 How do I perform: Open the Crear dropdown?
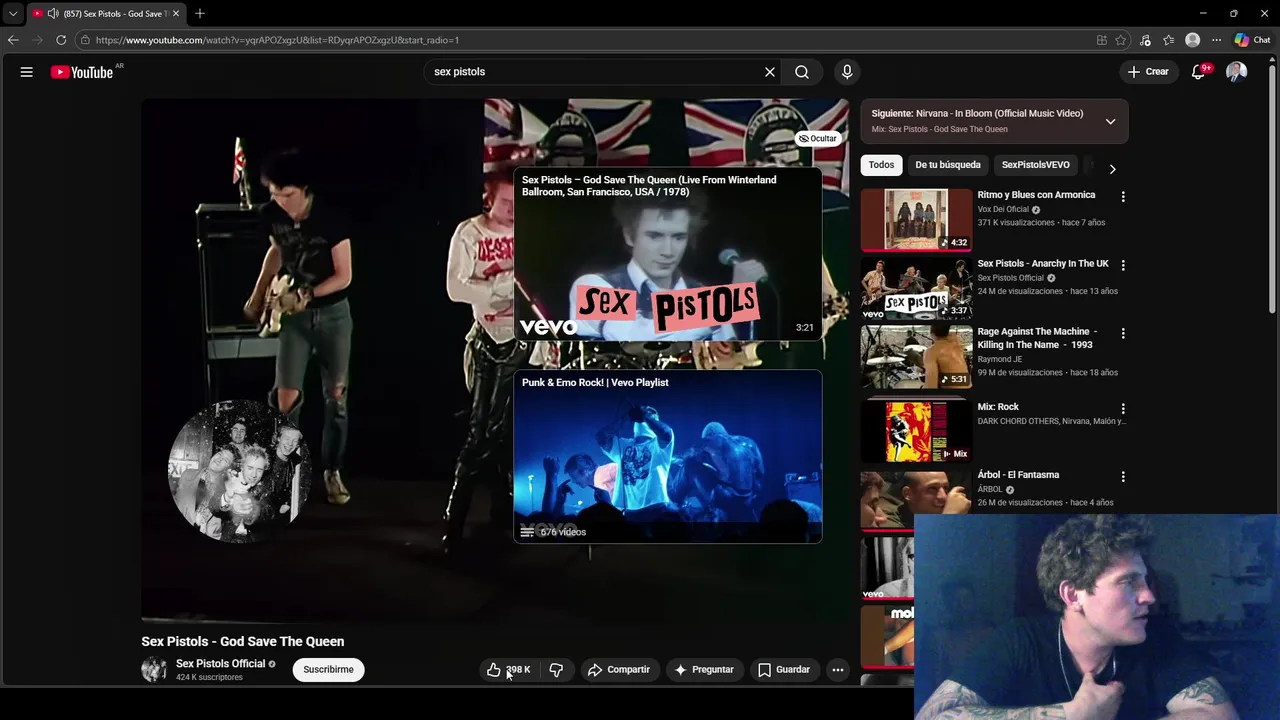(1148, 72)
